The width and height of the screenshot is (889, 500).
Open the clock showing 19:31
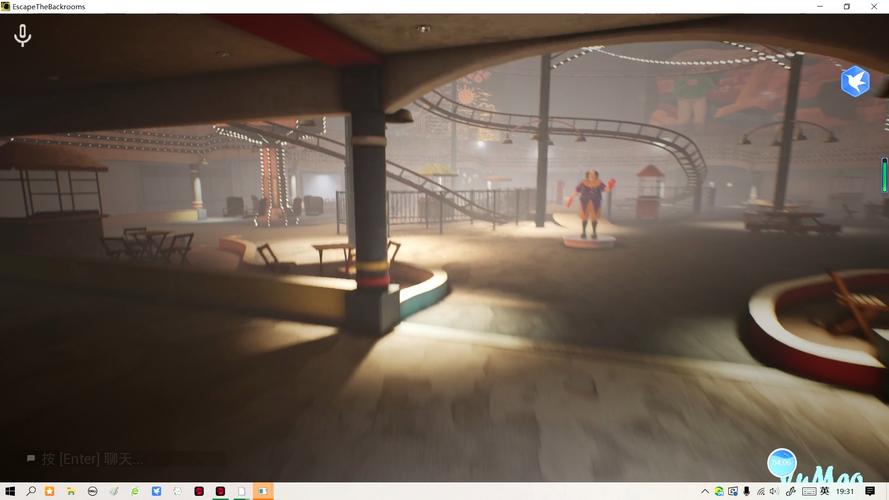point(845,491)
